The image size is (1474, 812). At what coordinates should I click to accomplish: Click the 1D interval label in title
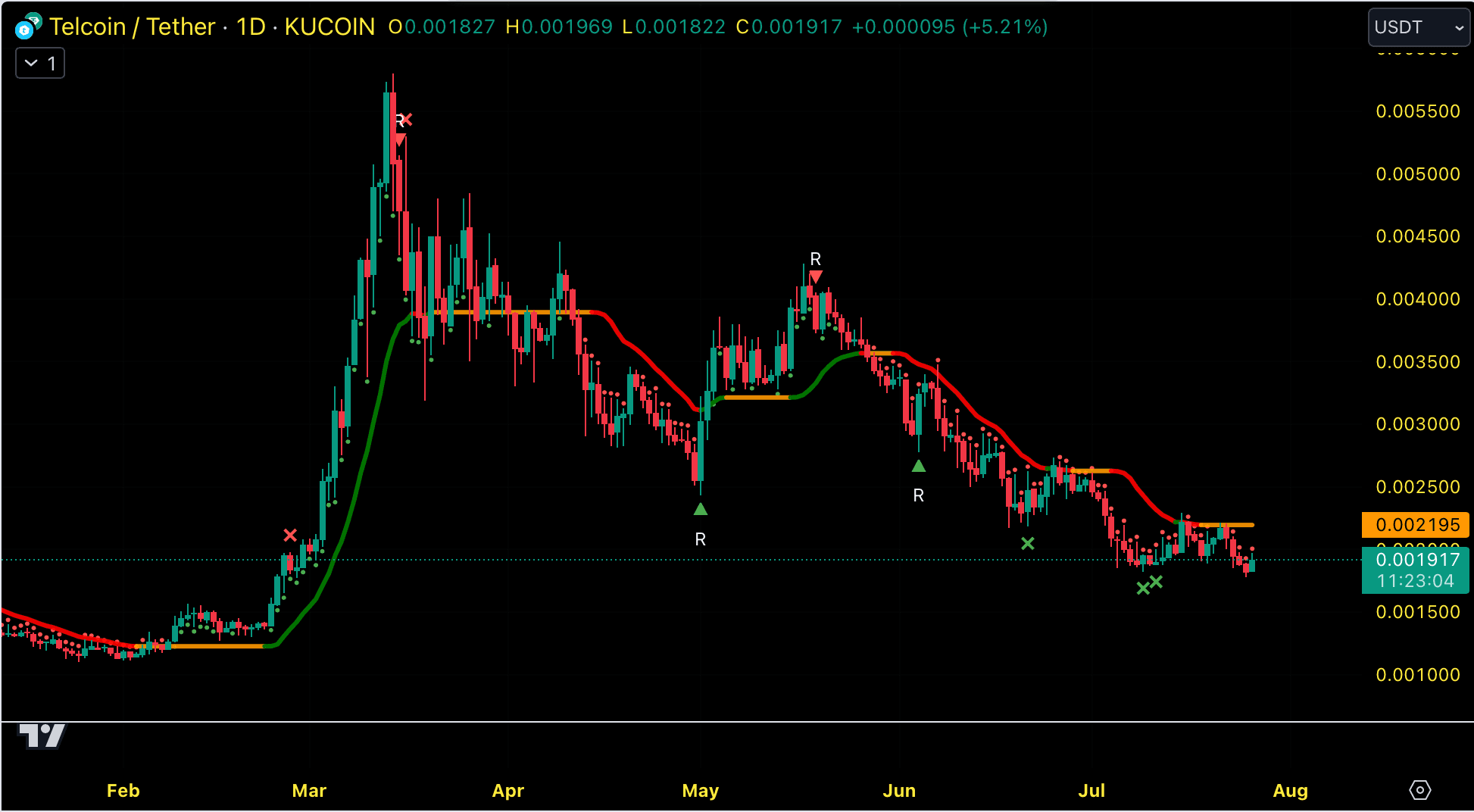pos(251,27)
